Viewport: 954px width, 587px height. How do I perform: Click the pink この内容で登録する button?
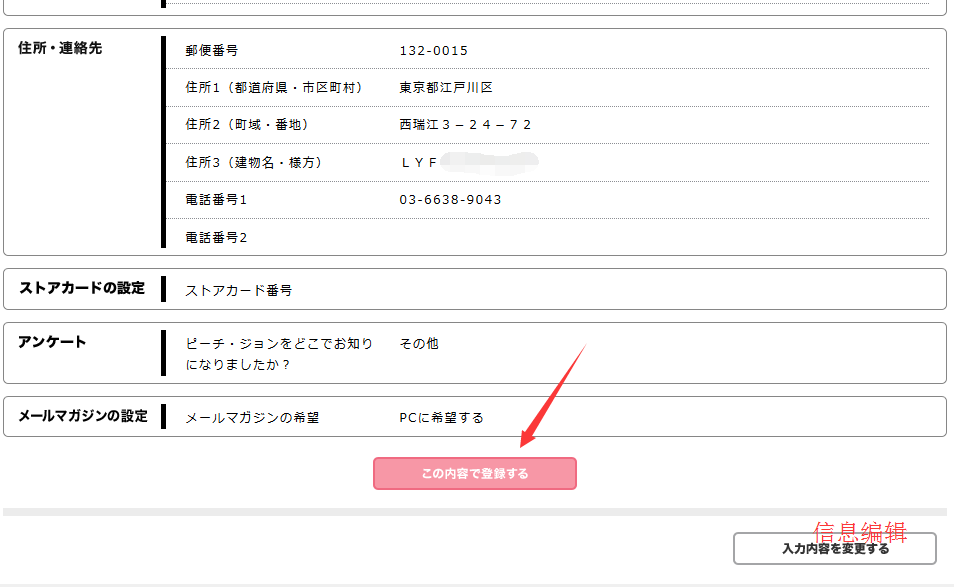pos(475,474)
